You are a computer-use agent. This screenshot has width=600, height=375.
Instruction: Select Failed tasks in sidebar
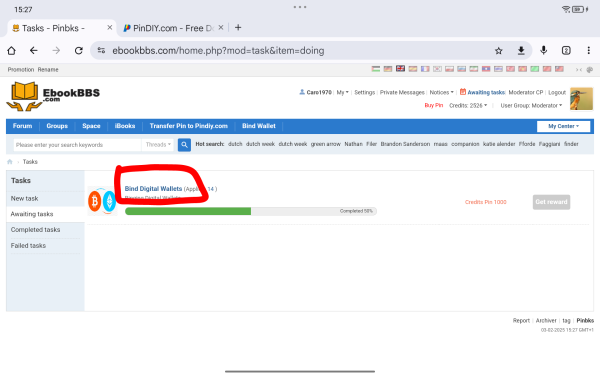coord(28,245)
